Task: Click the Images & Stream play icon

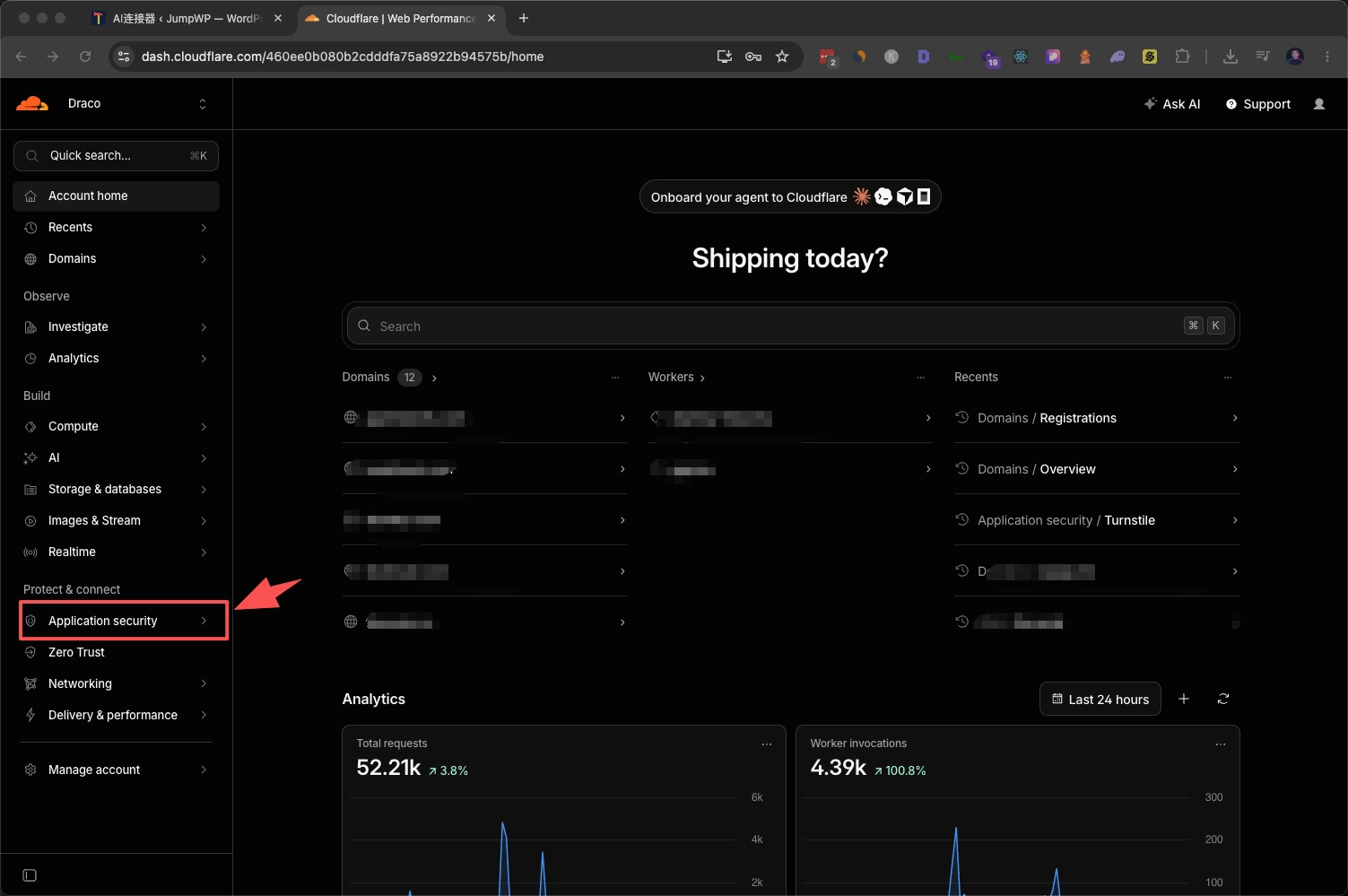Action: (x=30, y=521)
